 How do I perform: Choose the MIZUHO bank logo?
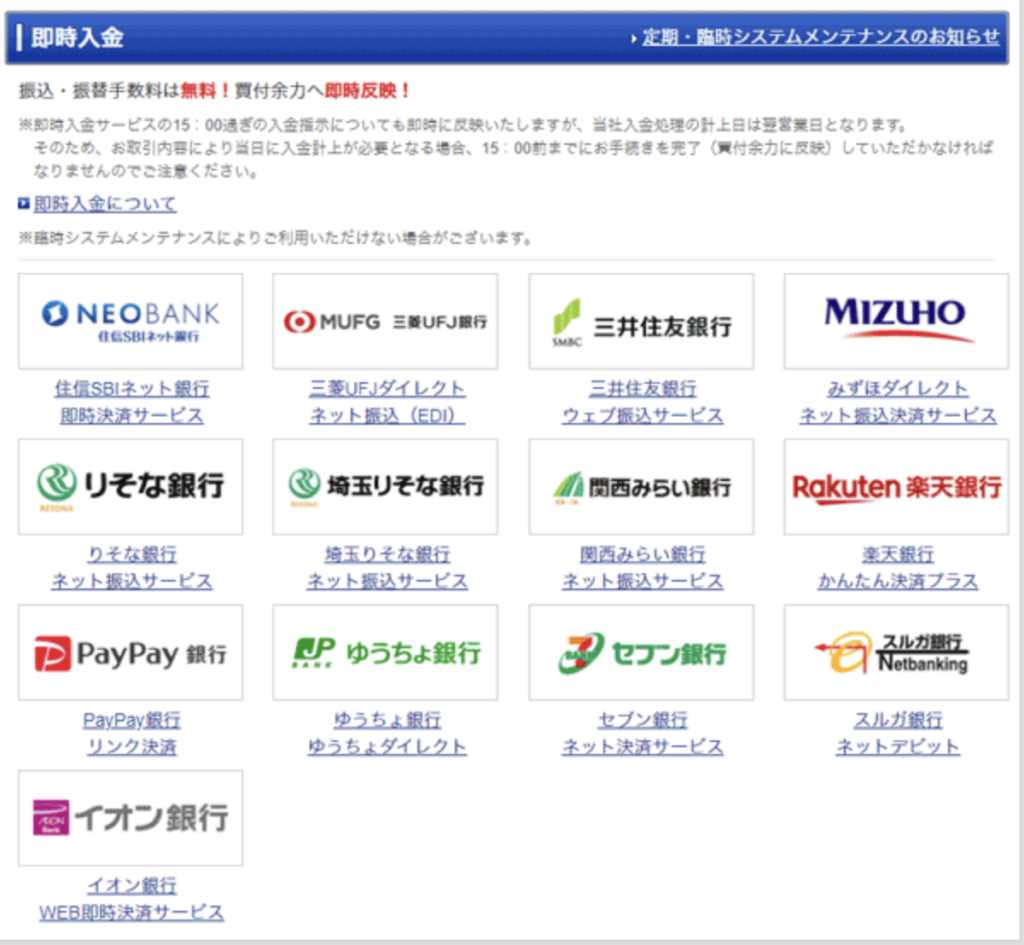click(x=897, y=321)
